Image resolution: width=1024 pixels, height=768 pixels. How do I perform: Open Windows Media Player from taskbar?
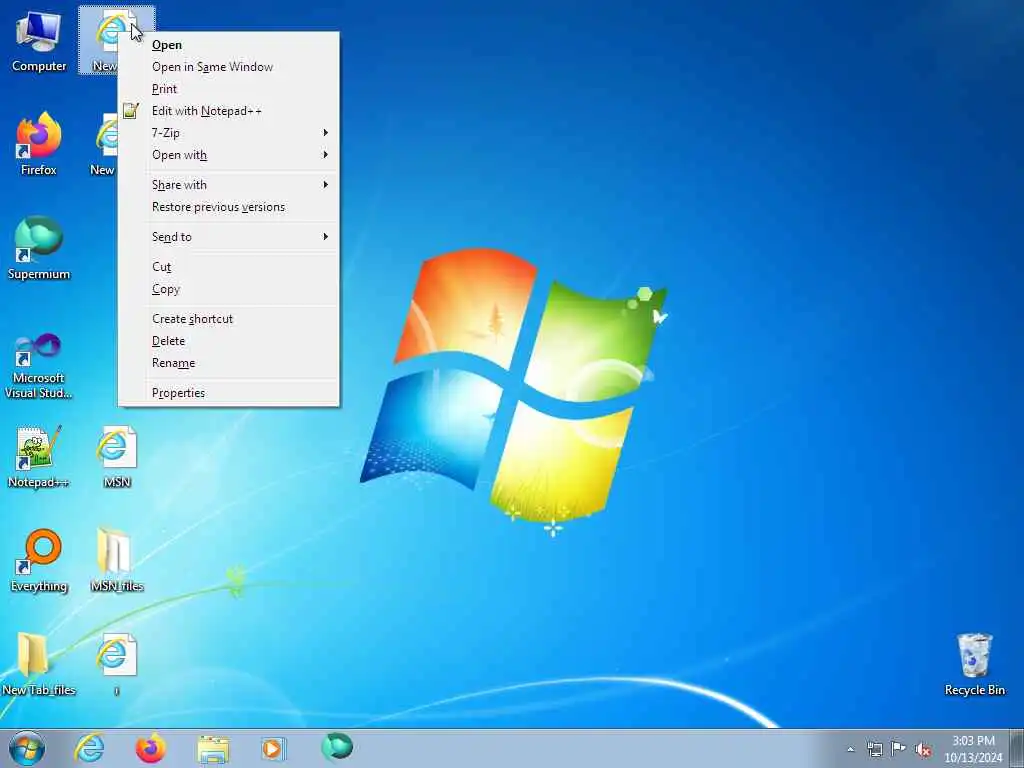pyautogui.click(x=273, y=749)
